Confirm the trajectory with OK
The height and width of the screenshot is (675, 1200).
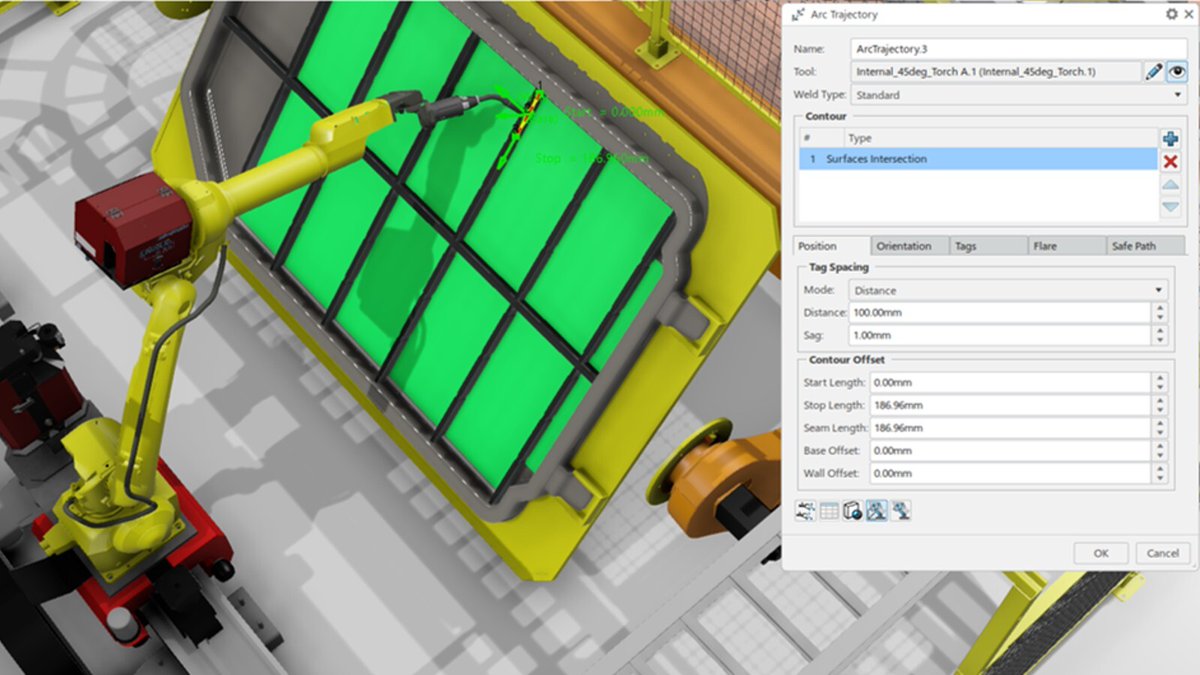pyautogui.click(x=1100, y=552)
